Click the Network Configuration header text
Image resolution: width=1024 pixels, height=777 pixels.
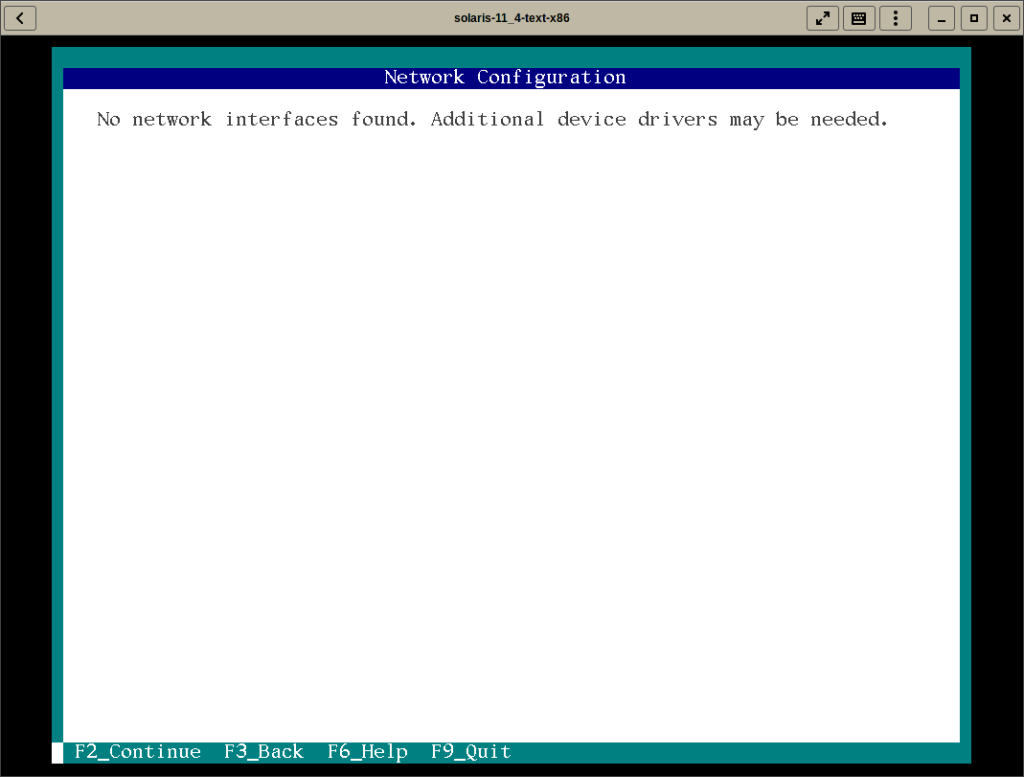505,78
